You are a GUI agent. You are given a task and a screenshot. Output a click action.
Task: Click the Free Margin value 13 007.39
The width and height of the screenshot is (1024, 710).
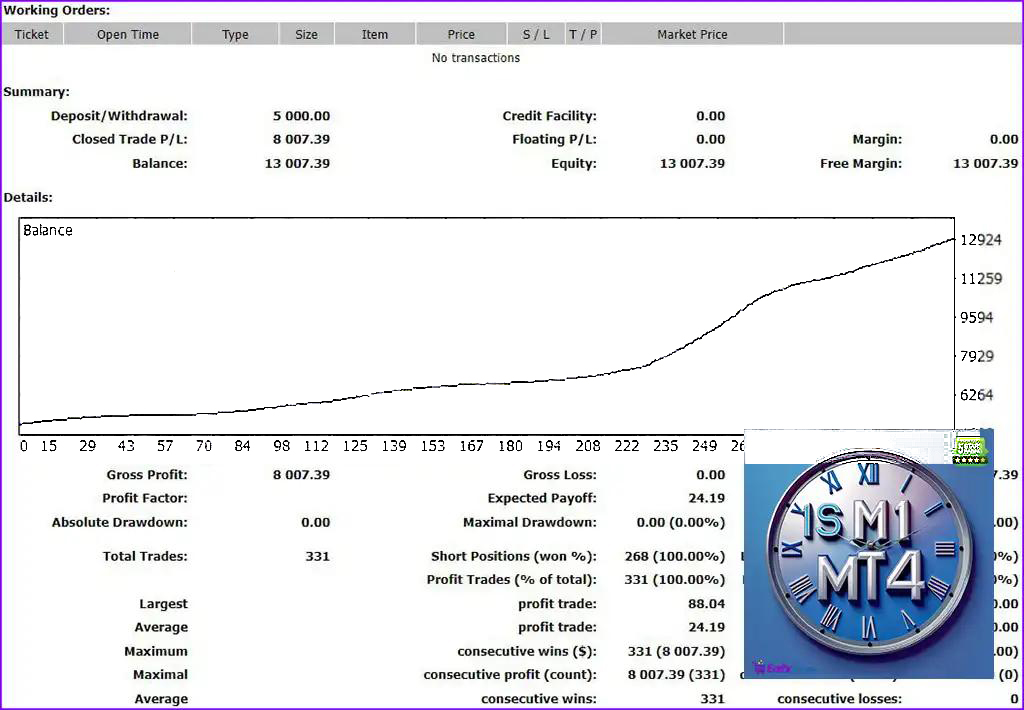pyautogui.click(x=985, y=163)
